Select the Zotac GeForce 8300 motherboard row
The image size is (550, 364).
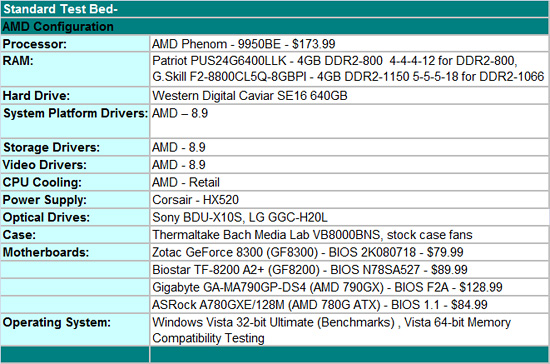pos(349,252)
